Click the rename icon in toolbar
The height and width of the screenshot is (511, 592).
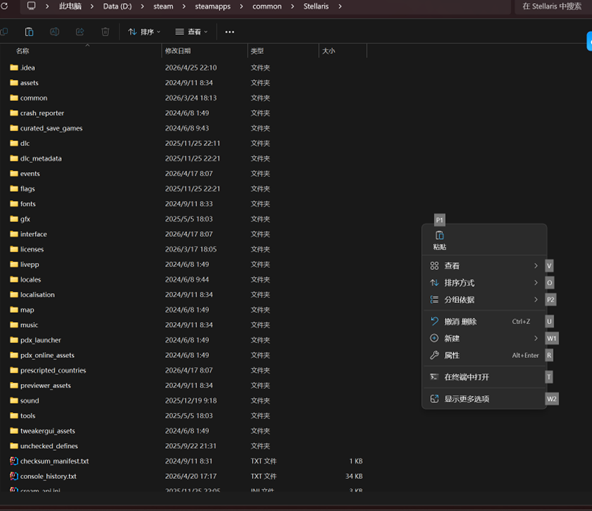(x=54, y=32)
